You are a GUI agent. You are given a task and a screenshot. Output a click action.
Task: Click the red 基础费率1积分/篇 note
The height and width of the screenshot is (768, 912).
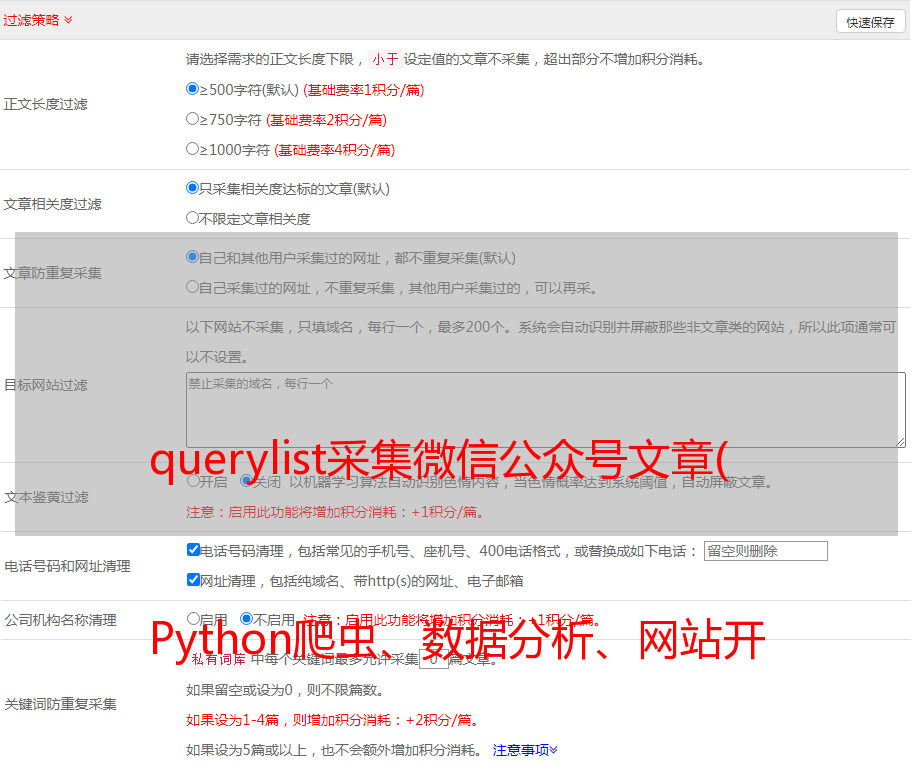(x=364, y=90)
